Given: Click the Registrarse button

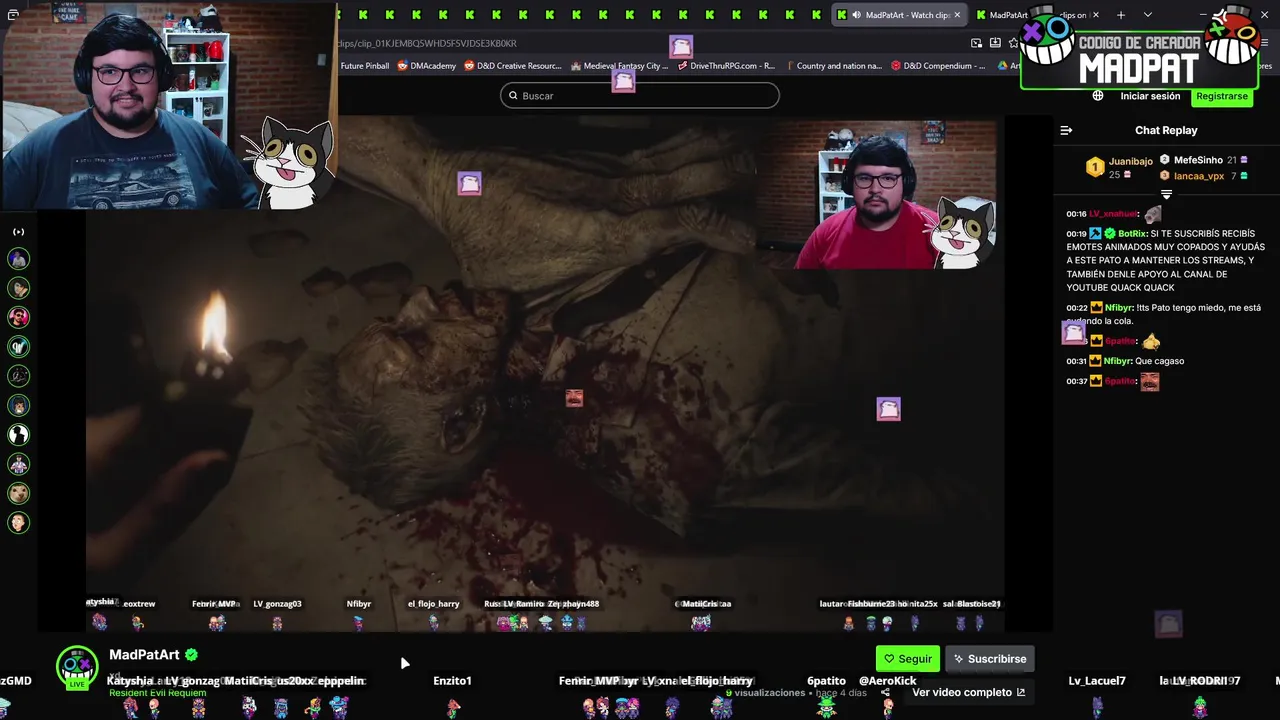Looking at the screenshot, I should pos(1222,96).
